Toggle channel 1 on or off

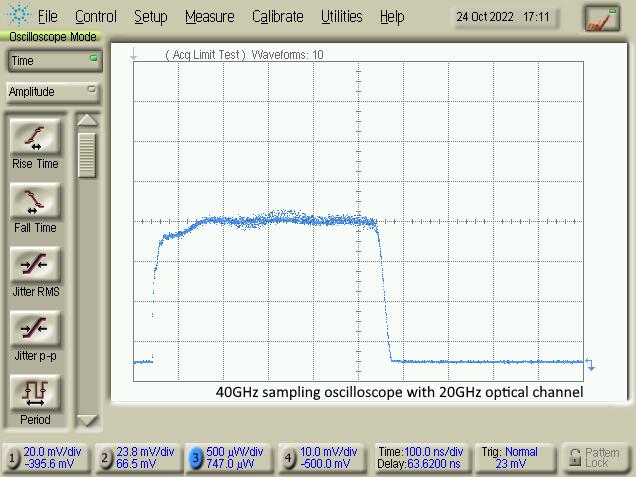click(x=13, y=458)
